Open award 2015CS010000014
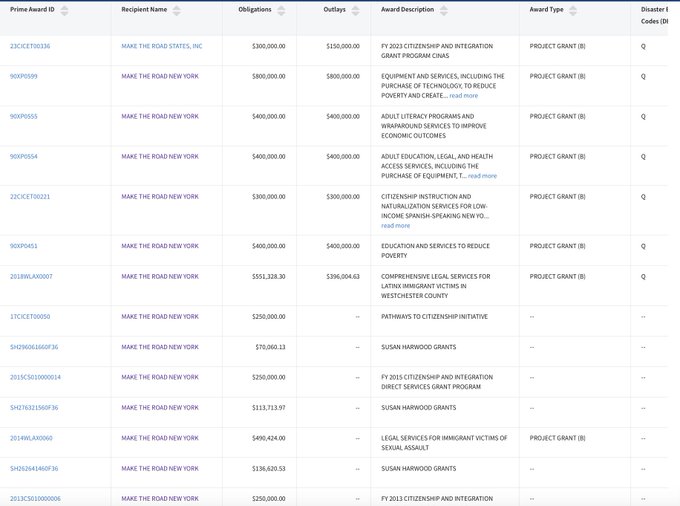The image size is (680, 506). tap(35, 377)
